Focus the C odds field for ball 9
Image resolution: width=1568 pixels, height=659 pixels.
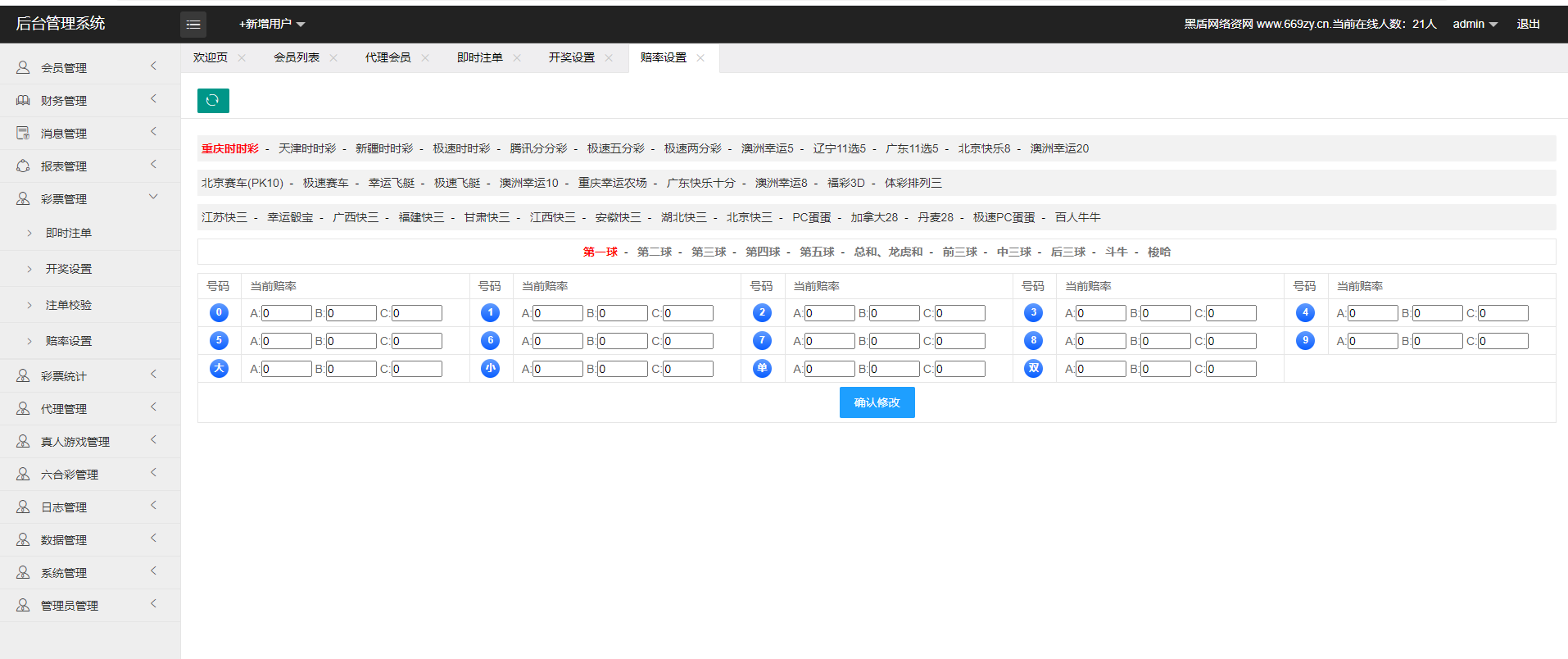[1503, 341]
